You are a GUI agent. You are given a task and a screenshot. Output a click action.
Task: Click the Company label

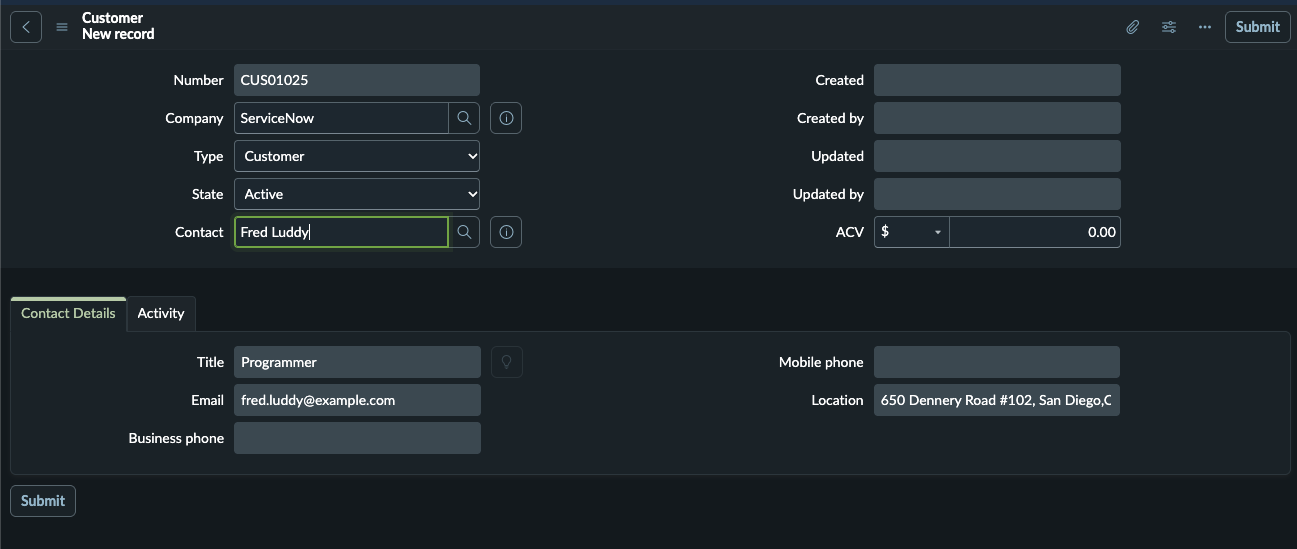coord(194,118)
